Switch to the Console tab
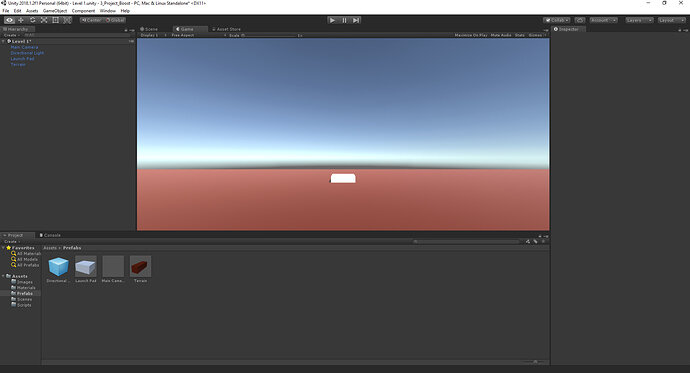This screenshot has height=373, width=690. pos(50,235)
